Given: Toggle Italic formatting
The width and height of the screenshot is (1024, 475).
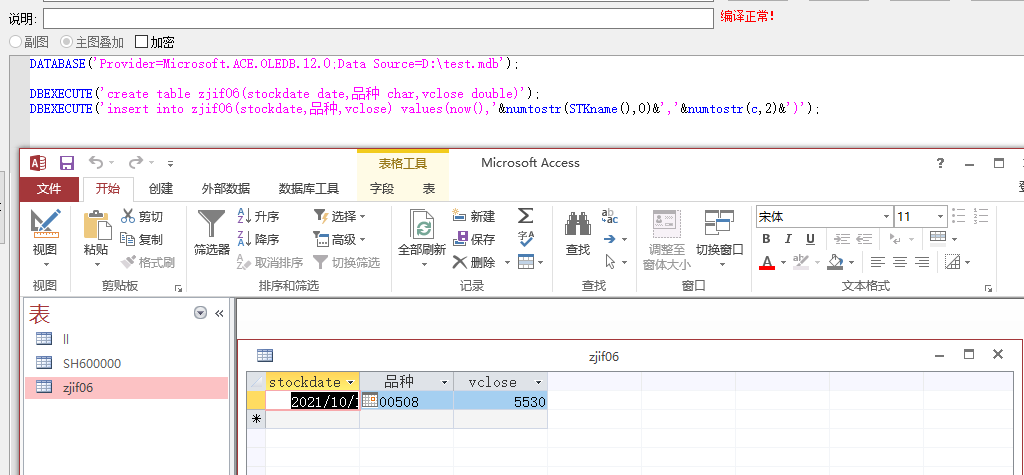Looking at the screenshot, I should [x=788, y=239].
